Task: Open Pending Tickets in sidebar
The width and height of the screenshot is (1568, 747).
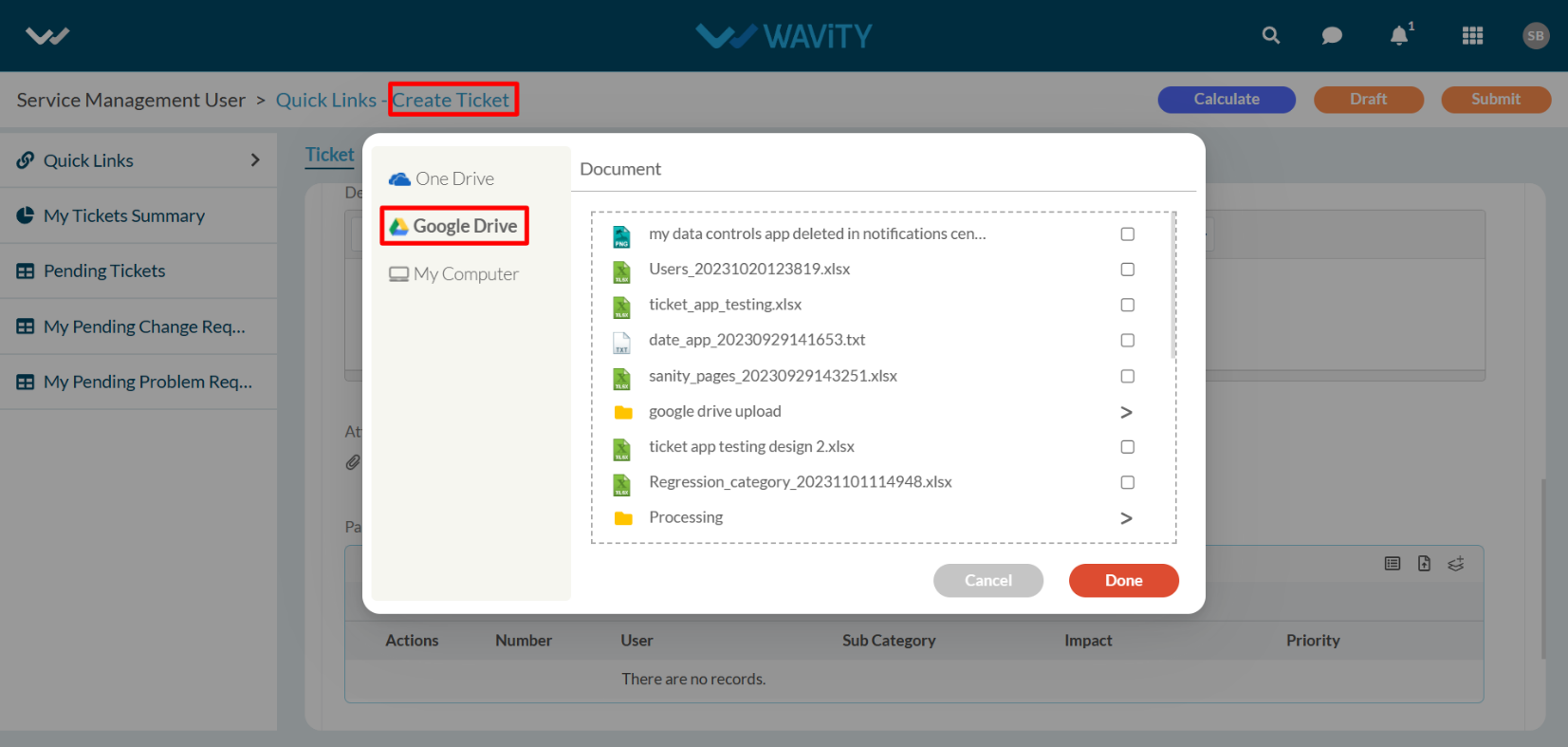Action: click(x=138, y=271)
